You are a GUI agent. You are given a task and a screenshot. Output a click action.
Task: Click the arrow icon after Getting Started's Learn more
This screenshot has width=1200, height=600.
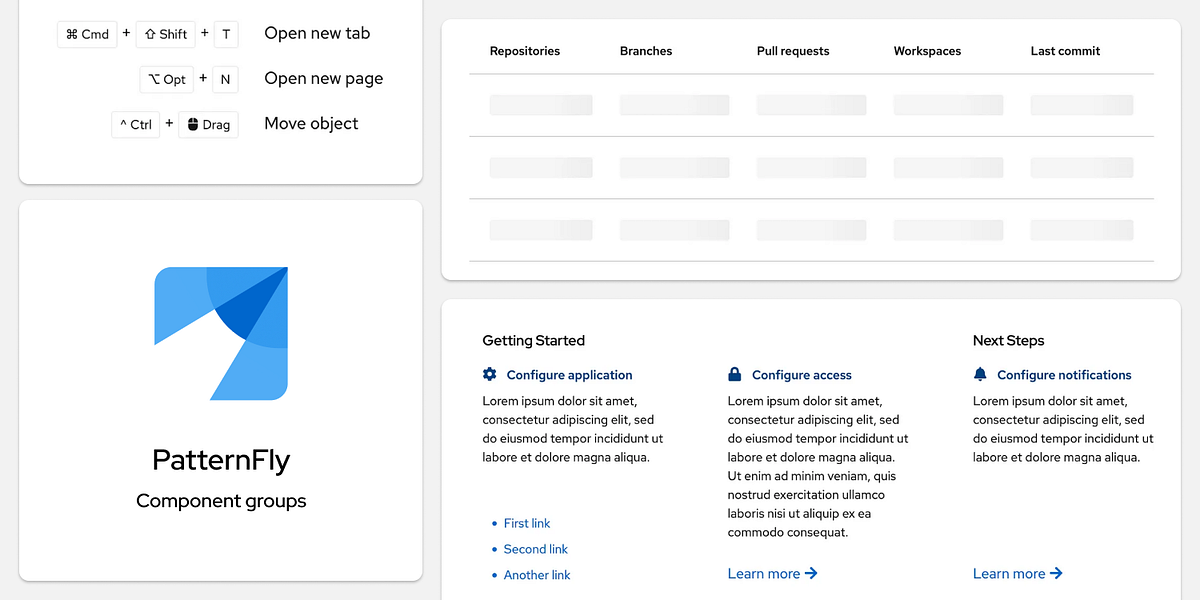(812, 573)
